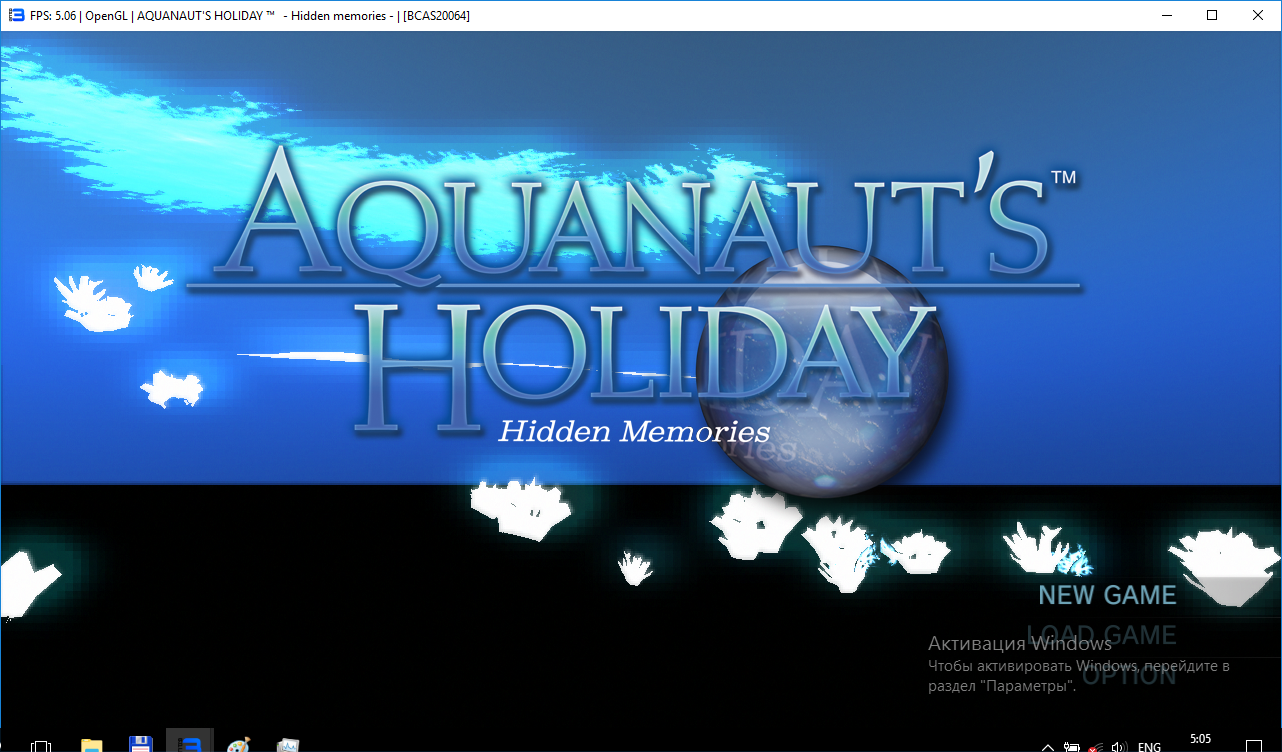Click the RPCS3 icon in the title bar

pyautogui.click(x=15, y=15)
